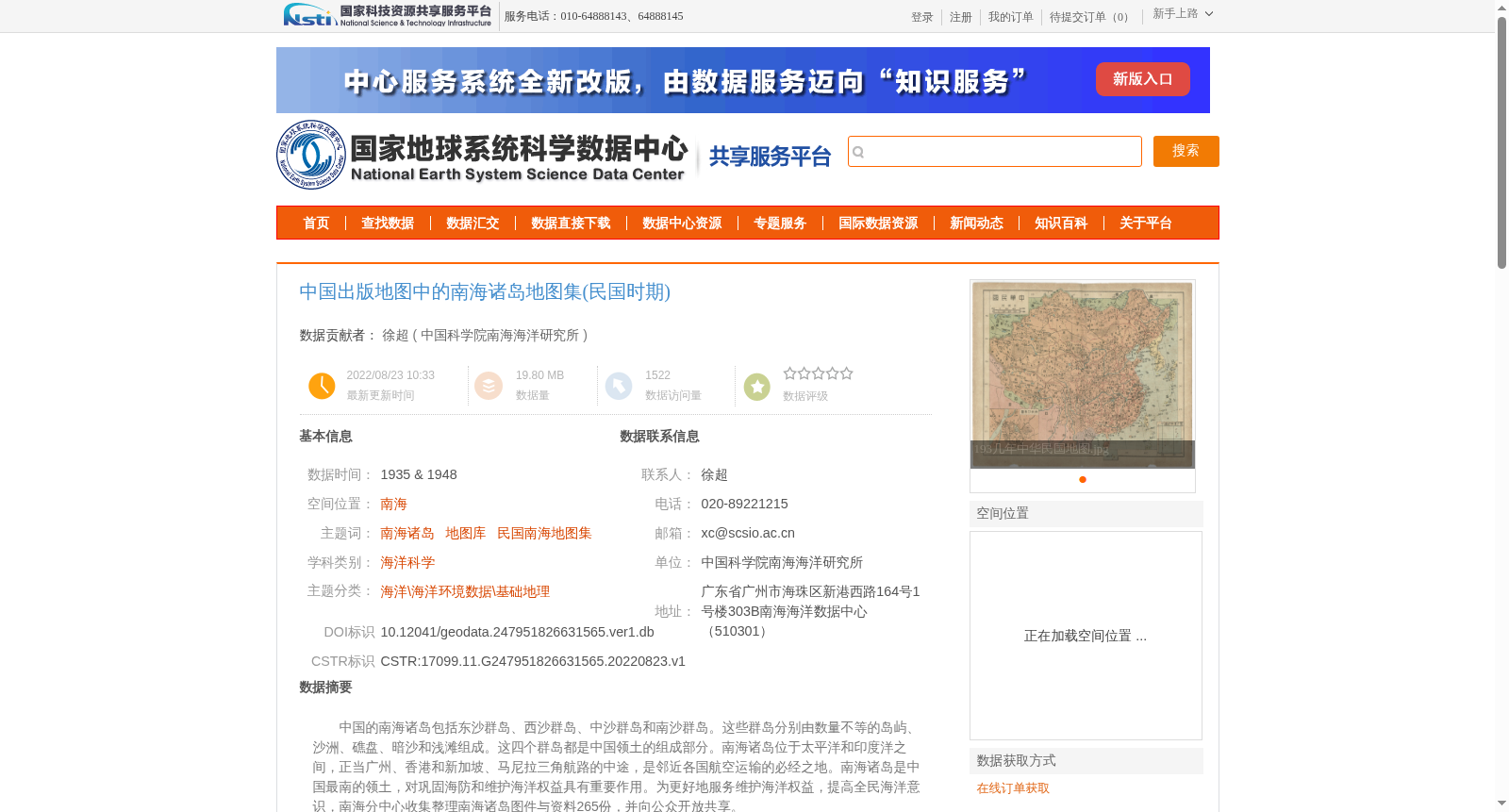The height and width of the screenshot is (812, 1509).
Task: Open the 国际数据资源 menu item
Action: [878, 224]
